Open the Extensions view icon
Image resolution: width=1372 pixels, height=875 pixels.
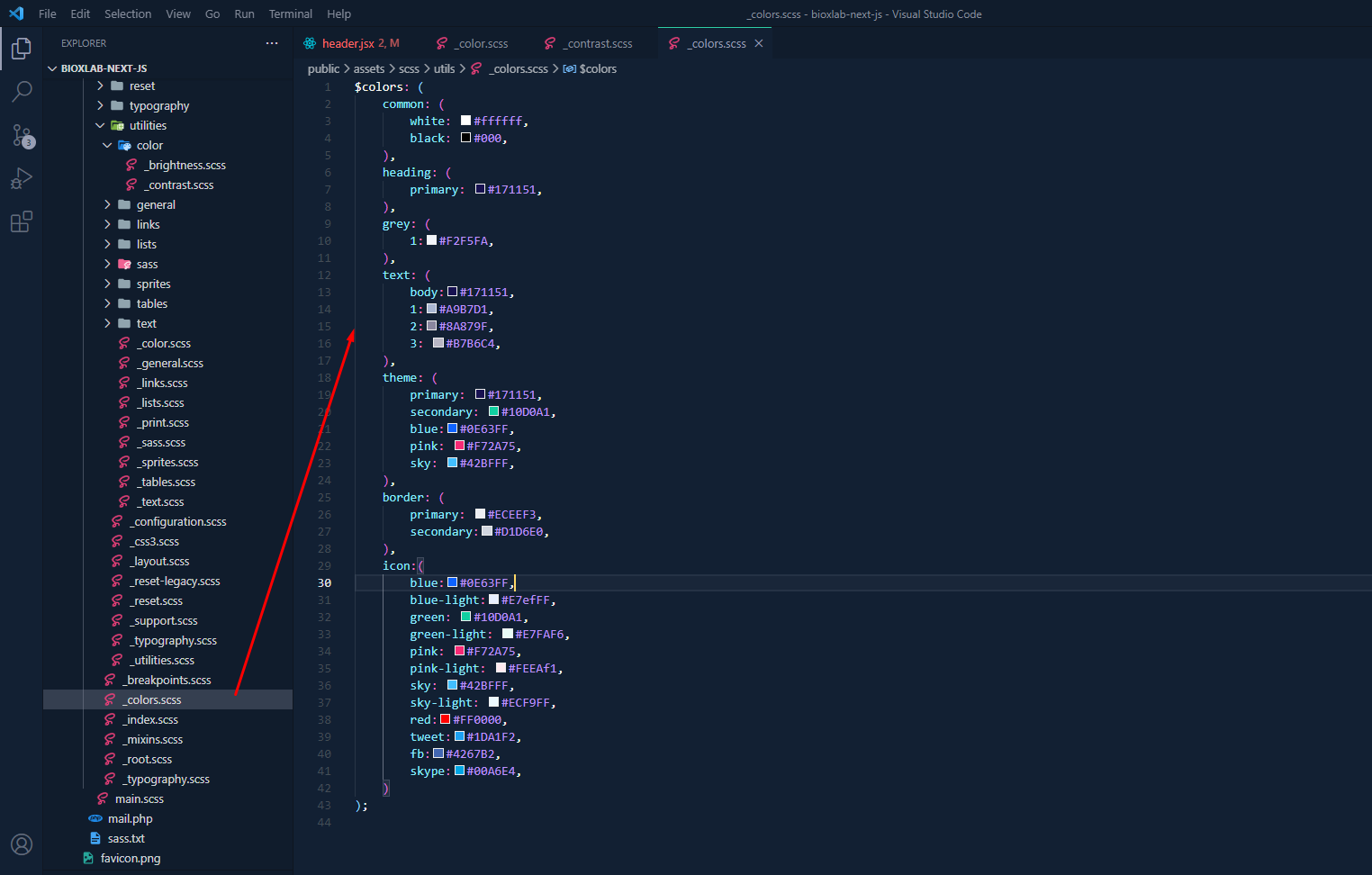(x=22, y=222)
